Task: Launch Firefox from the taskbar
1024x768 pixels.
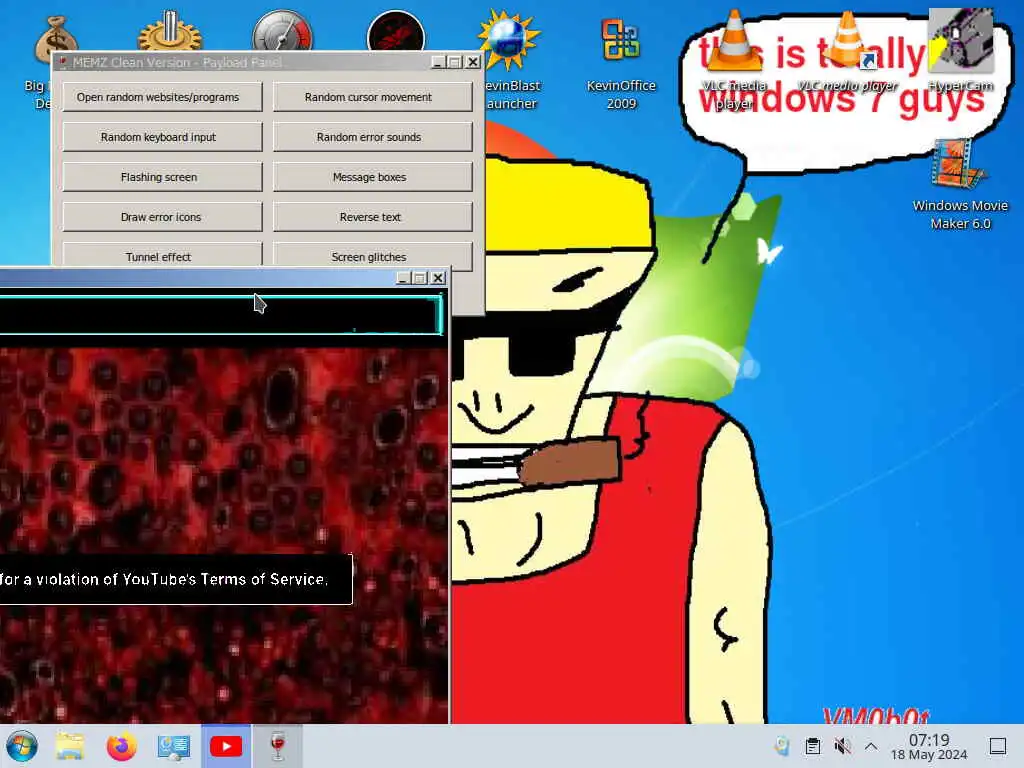Action: click(x=121, y=746)
